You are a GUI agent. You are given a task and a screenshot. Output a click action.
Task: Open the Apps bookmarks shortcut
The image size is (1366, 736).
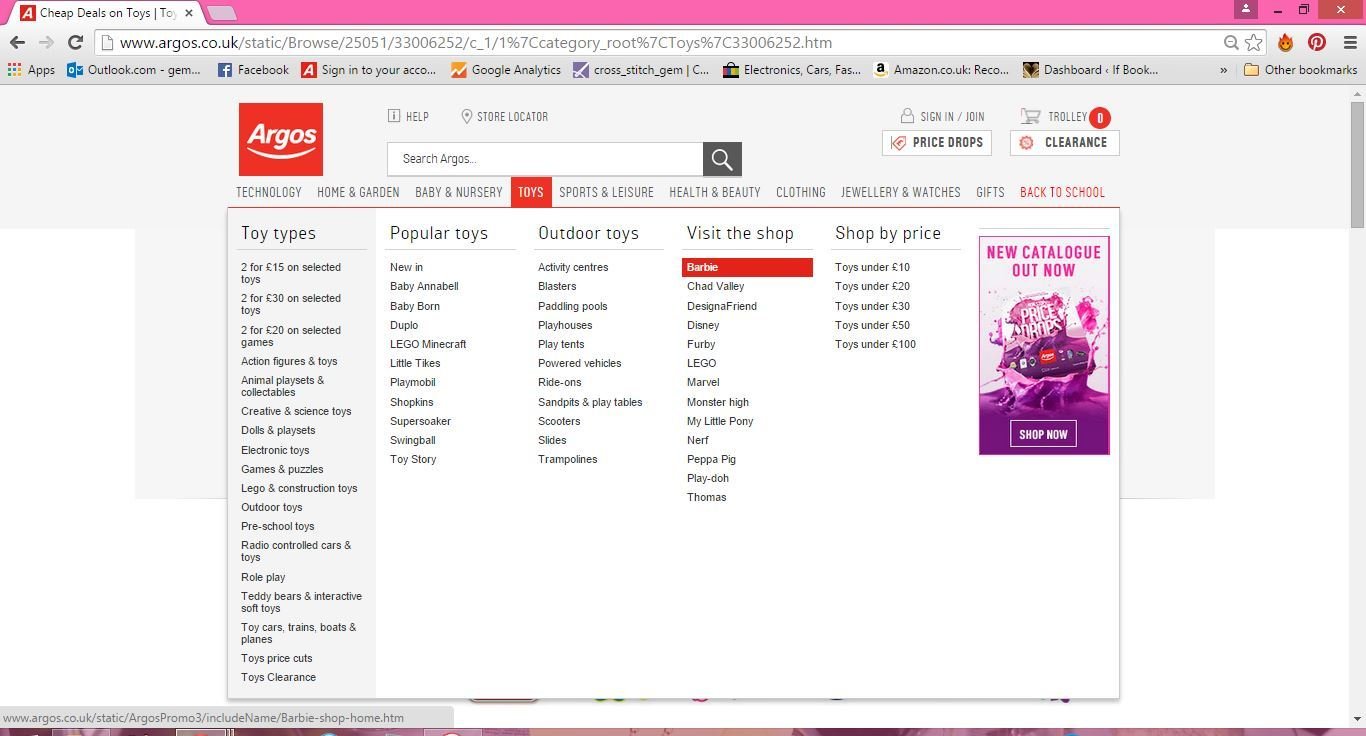(x=31, y=70)
